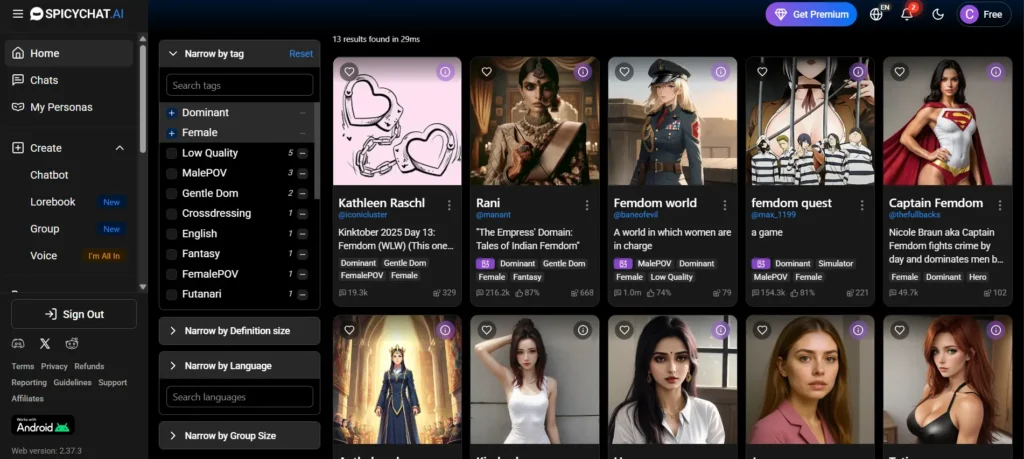
Task: Open notifications bell with 2 badge
Action: tap(906, 14)
